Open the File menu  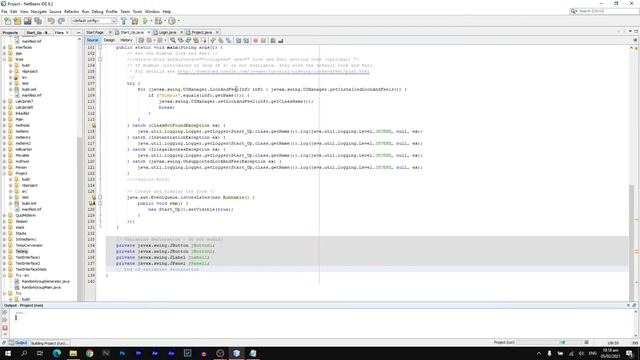(x=4, y=11)
